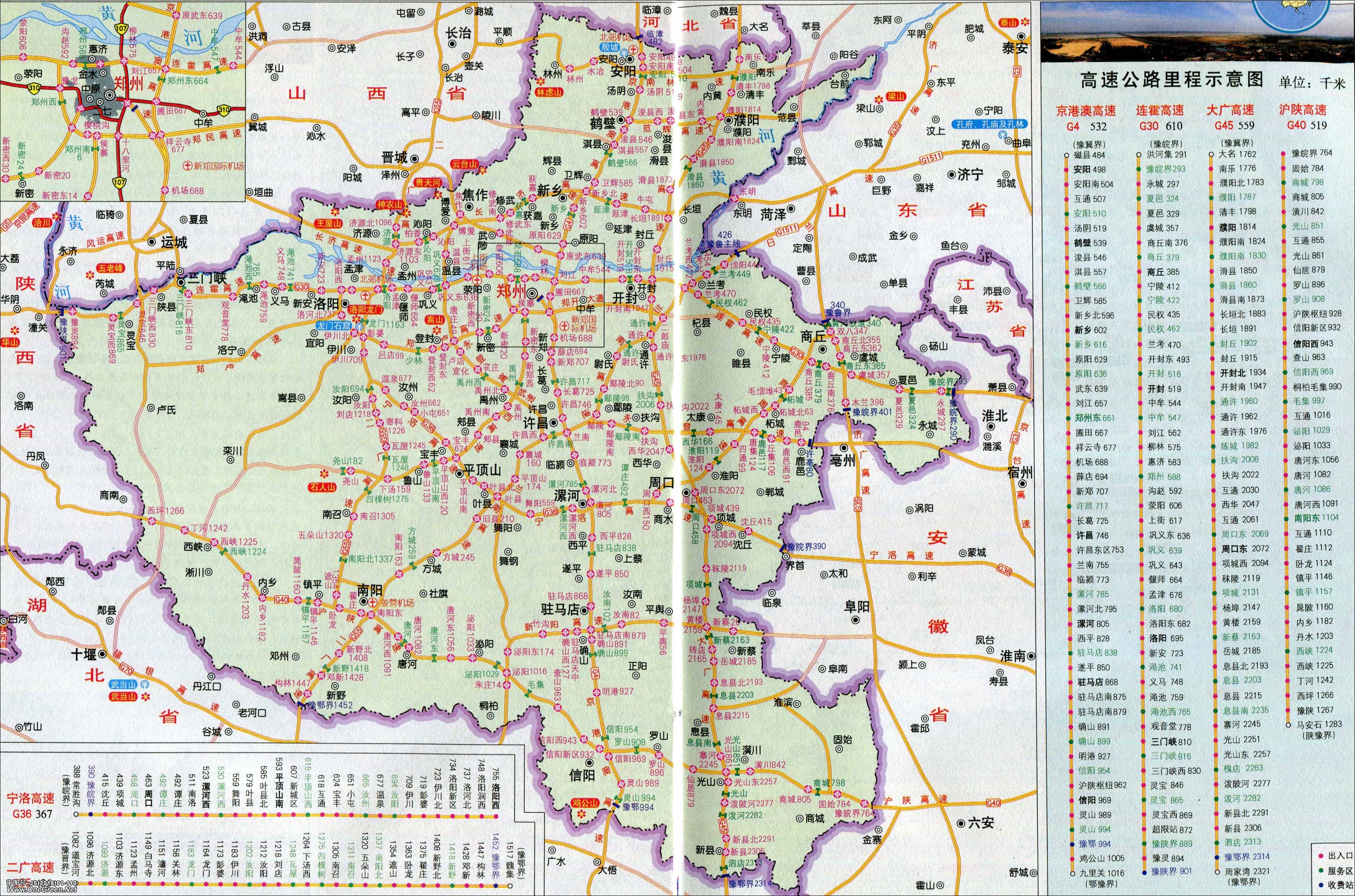The height and width of the screenshot is (896, 1355).
Task: Click the 武当山 red scenic label
Action: 124,696
